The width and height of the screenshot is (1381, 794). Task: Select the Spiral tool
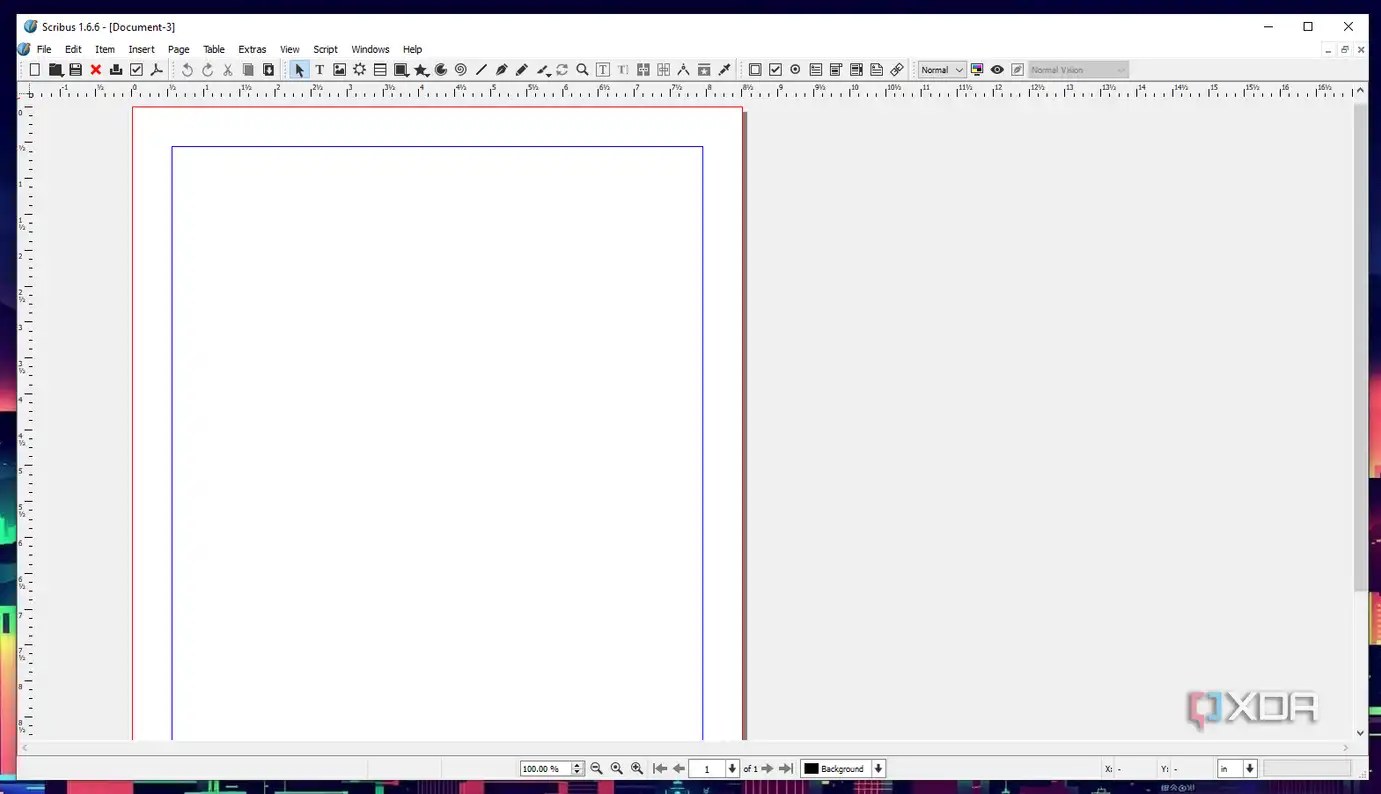[461, 70]
